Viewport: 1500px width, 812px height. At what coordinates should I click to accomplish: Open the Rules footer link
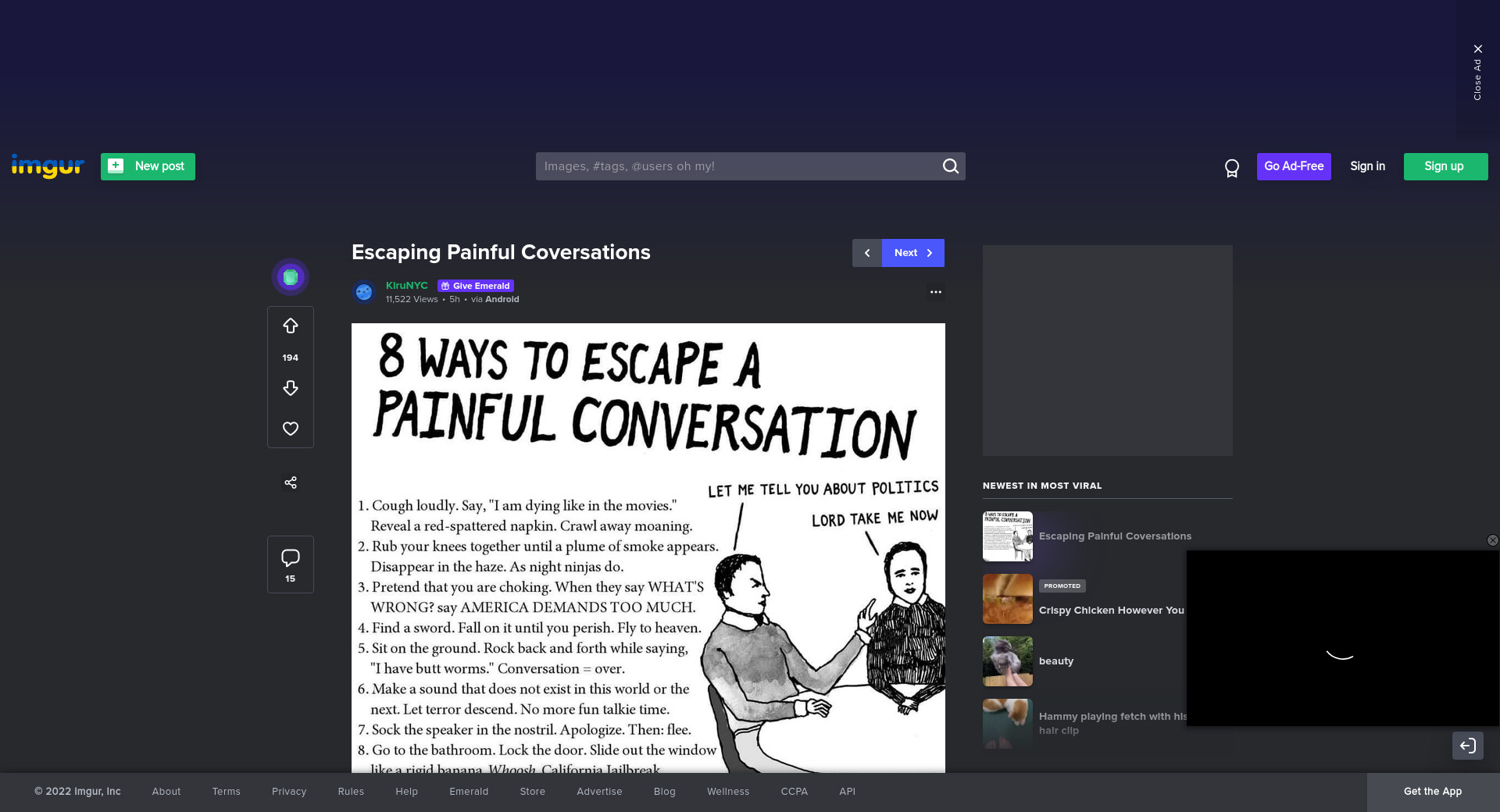(x=351, y=792)
